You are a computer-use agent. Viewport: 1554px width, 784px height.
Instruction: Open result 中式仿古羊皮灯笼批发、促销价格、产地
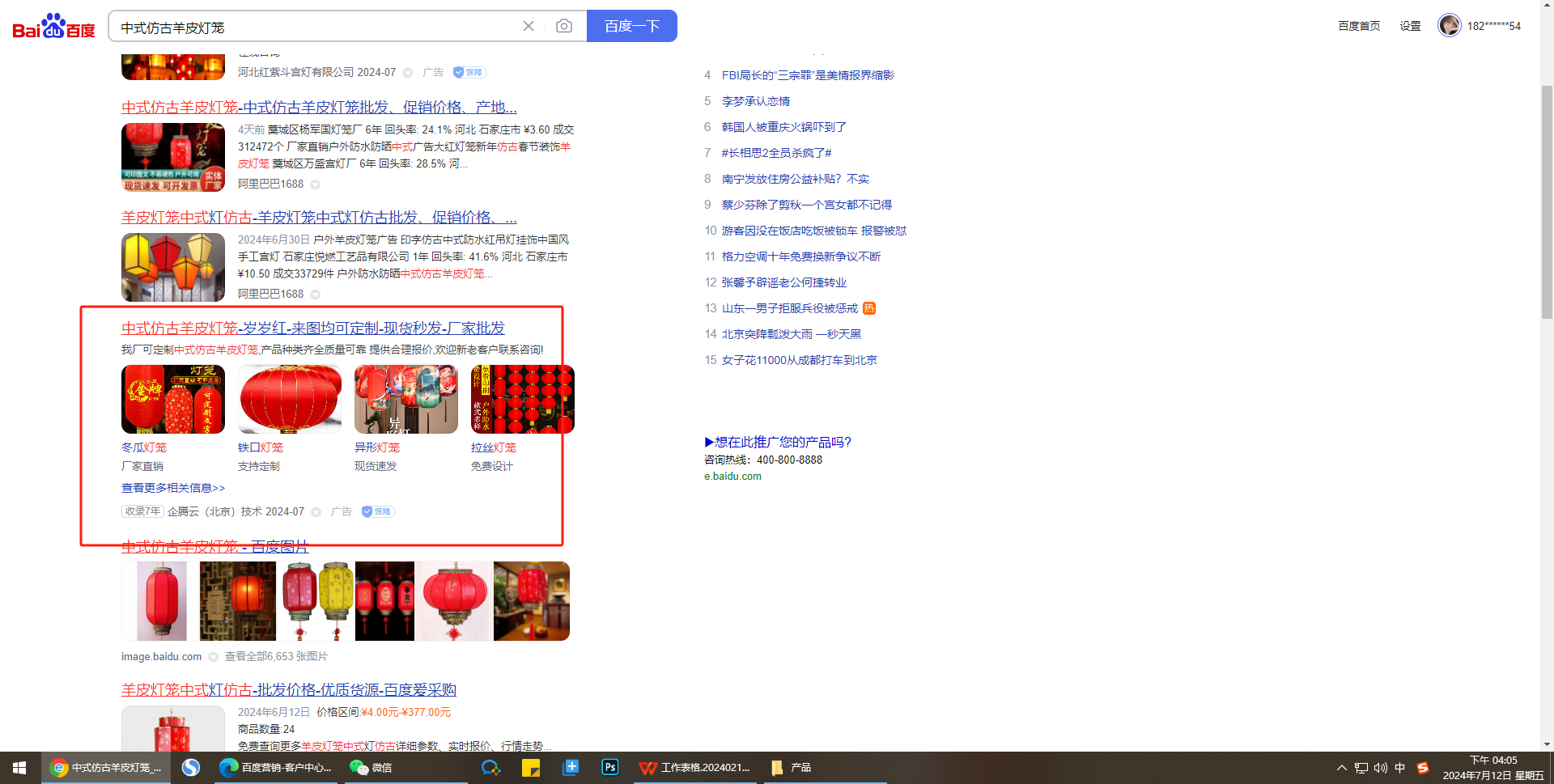[x=319, y=107]
